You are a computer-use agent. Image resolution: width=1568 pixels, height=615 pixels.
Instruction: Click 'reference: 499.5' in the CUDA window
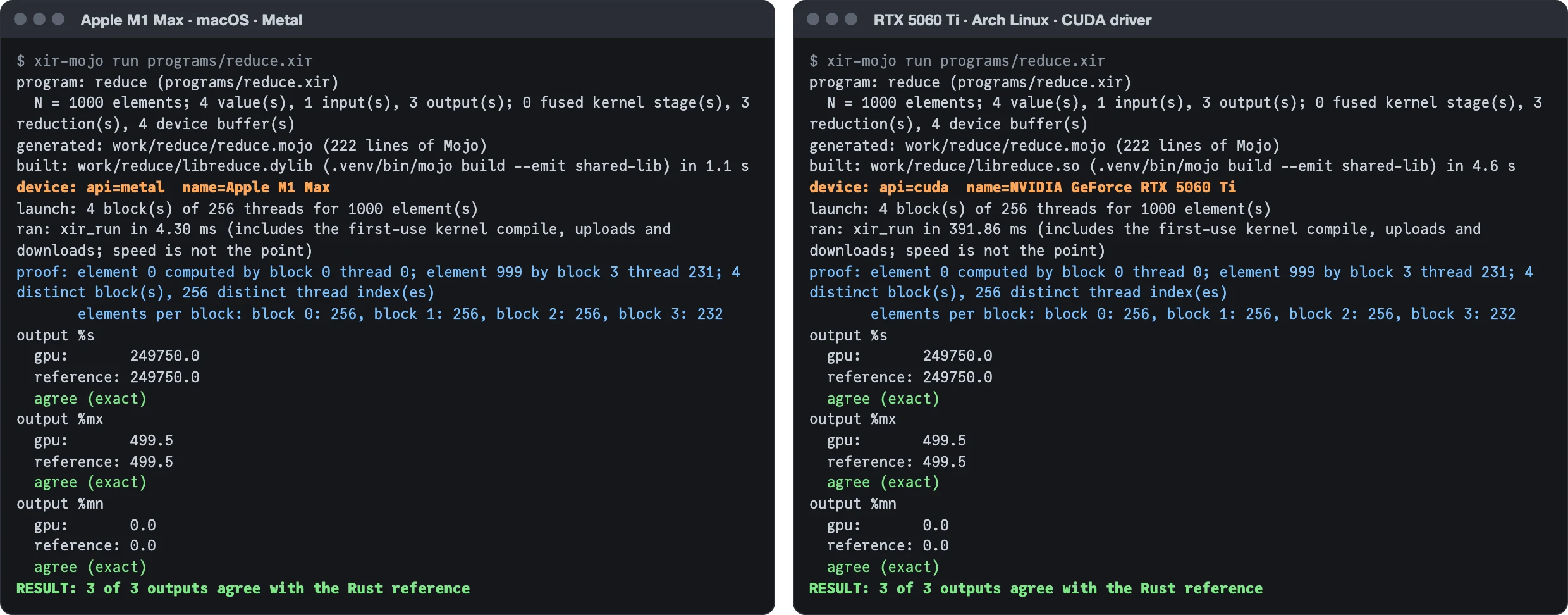click(897, 462)
